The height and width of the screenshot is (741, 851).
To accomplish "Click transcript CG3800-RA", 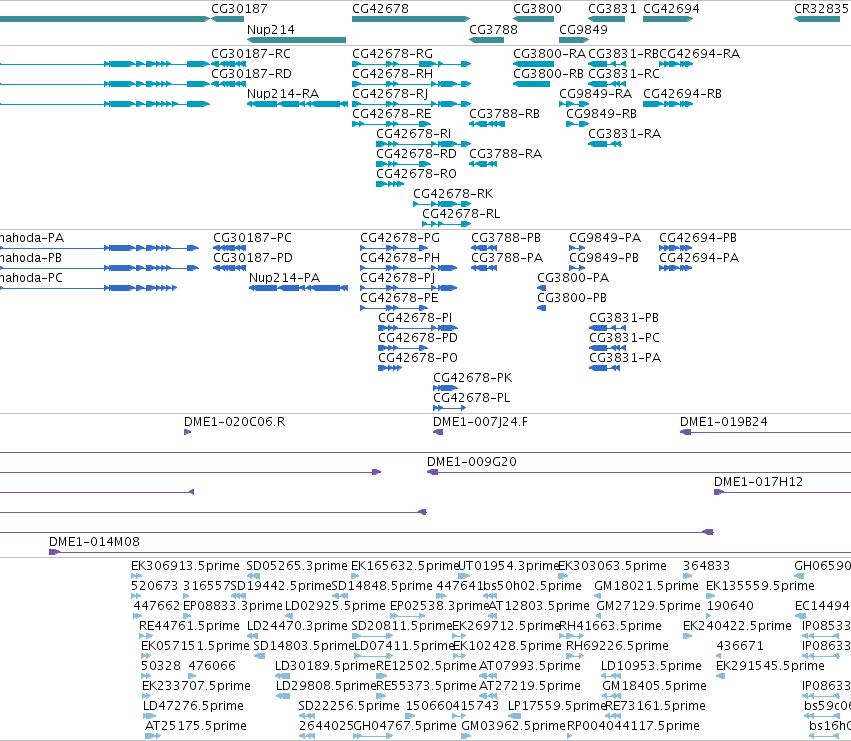I will (549, 54).
